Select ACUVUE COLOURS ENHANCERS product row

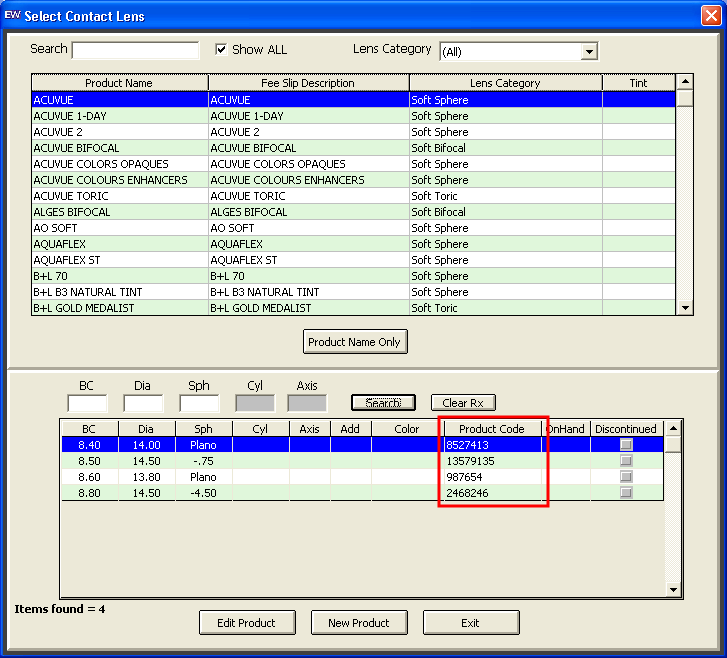pyautogui.click(x=353, y=180)
